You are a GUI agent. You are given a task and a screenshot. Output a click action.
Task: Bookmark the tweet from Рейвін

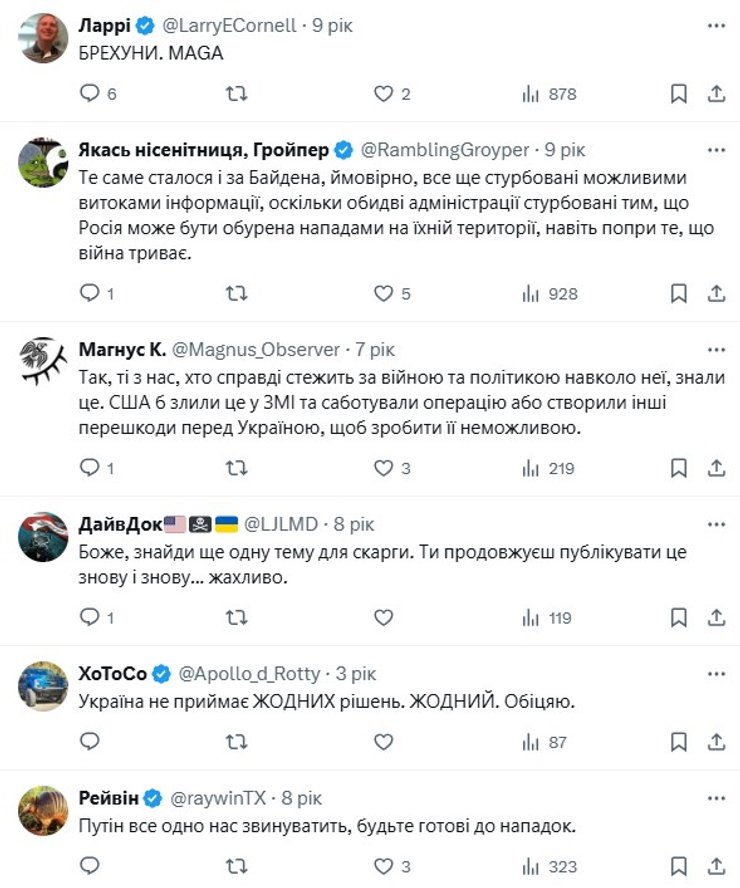click(x=679, y=864)
